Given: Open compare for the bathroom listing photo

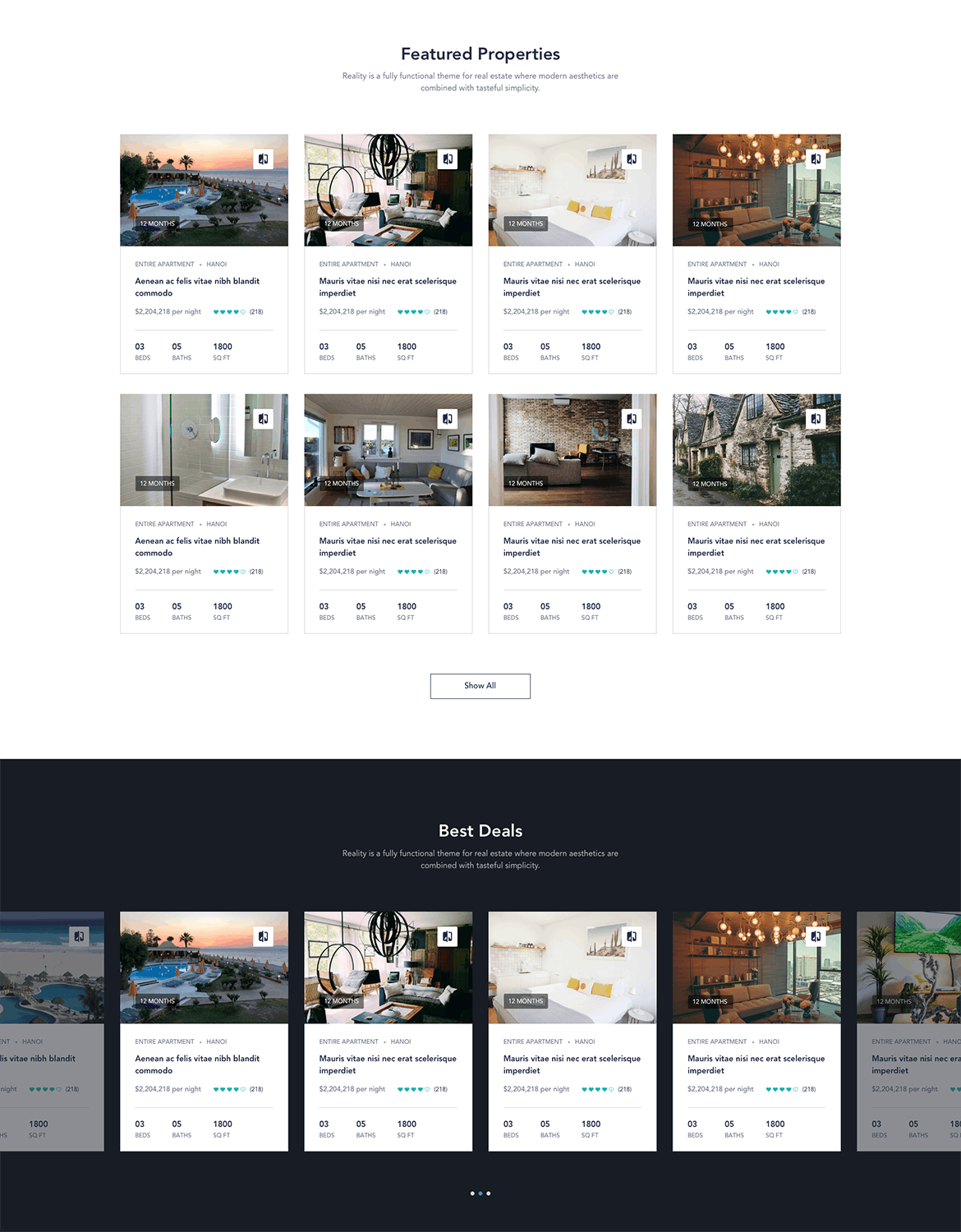Looking at the screenshot, I should tap(263, 418).
